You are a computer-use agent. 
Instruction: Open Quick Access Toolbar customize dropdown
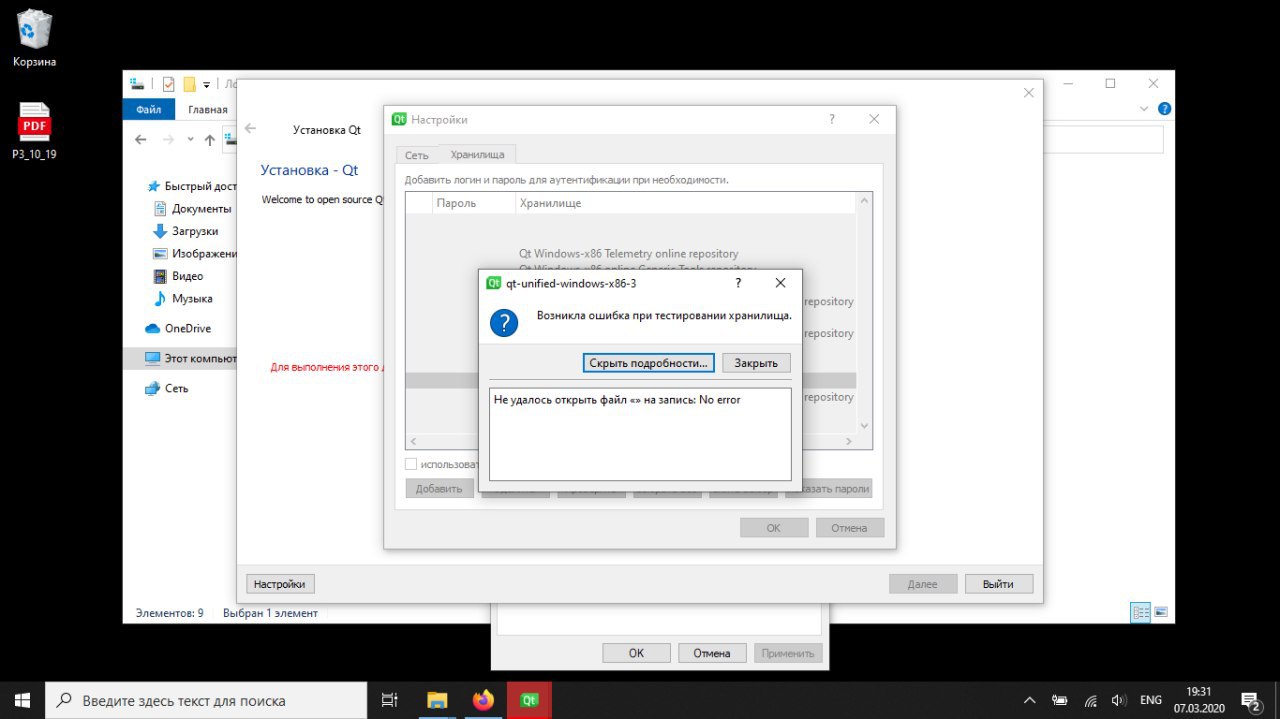click(x=207, y=85)
